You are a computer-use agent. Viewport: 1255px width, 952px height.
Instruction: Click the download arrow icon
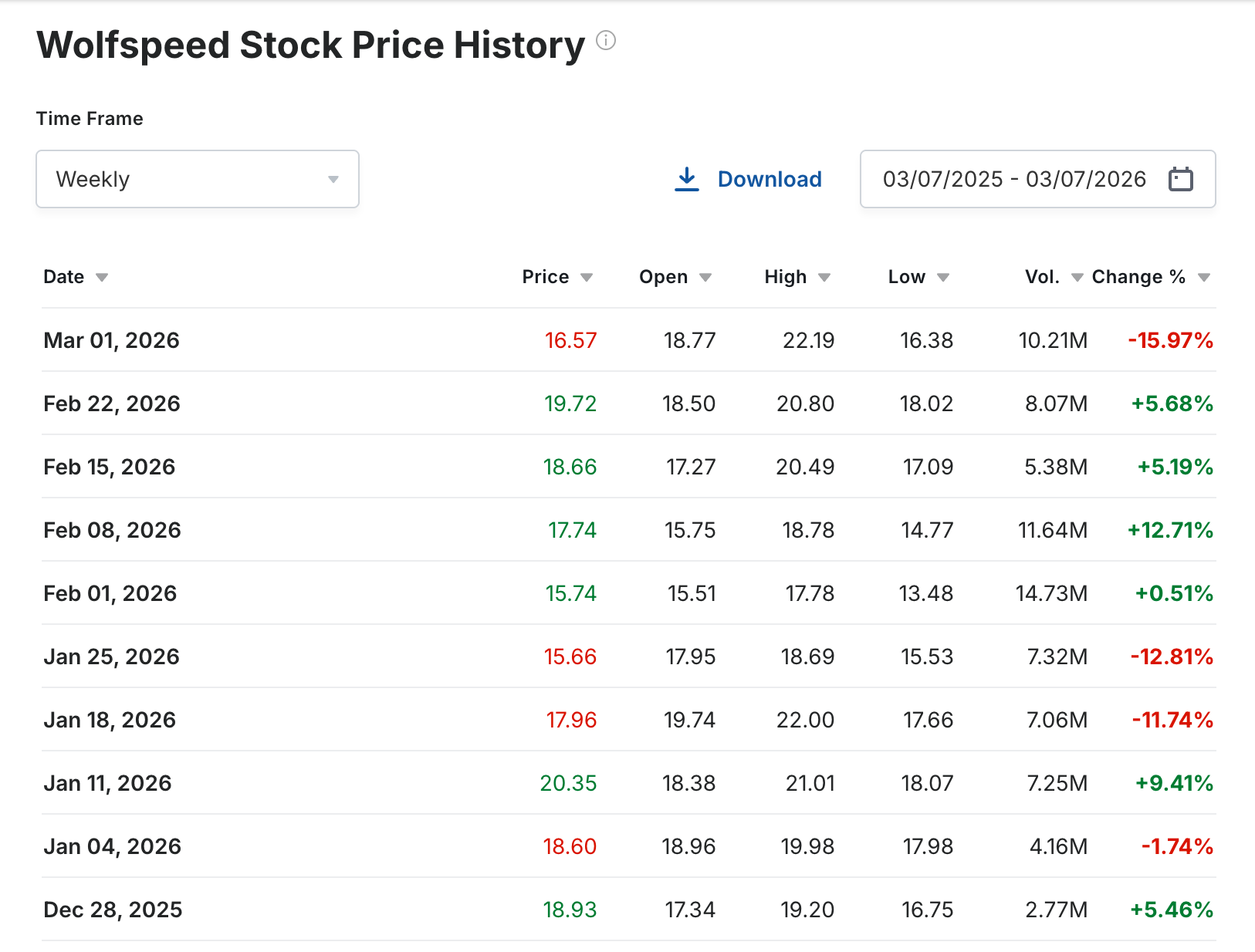(686, 179)
